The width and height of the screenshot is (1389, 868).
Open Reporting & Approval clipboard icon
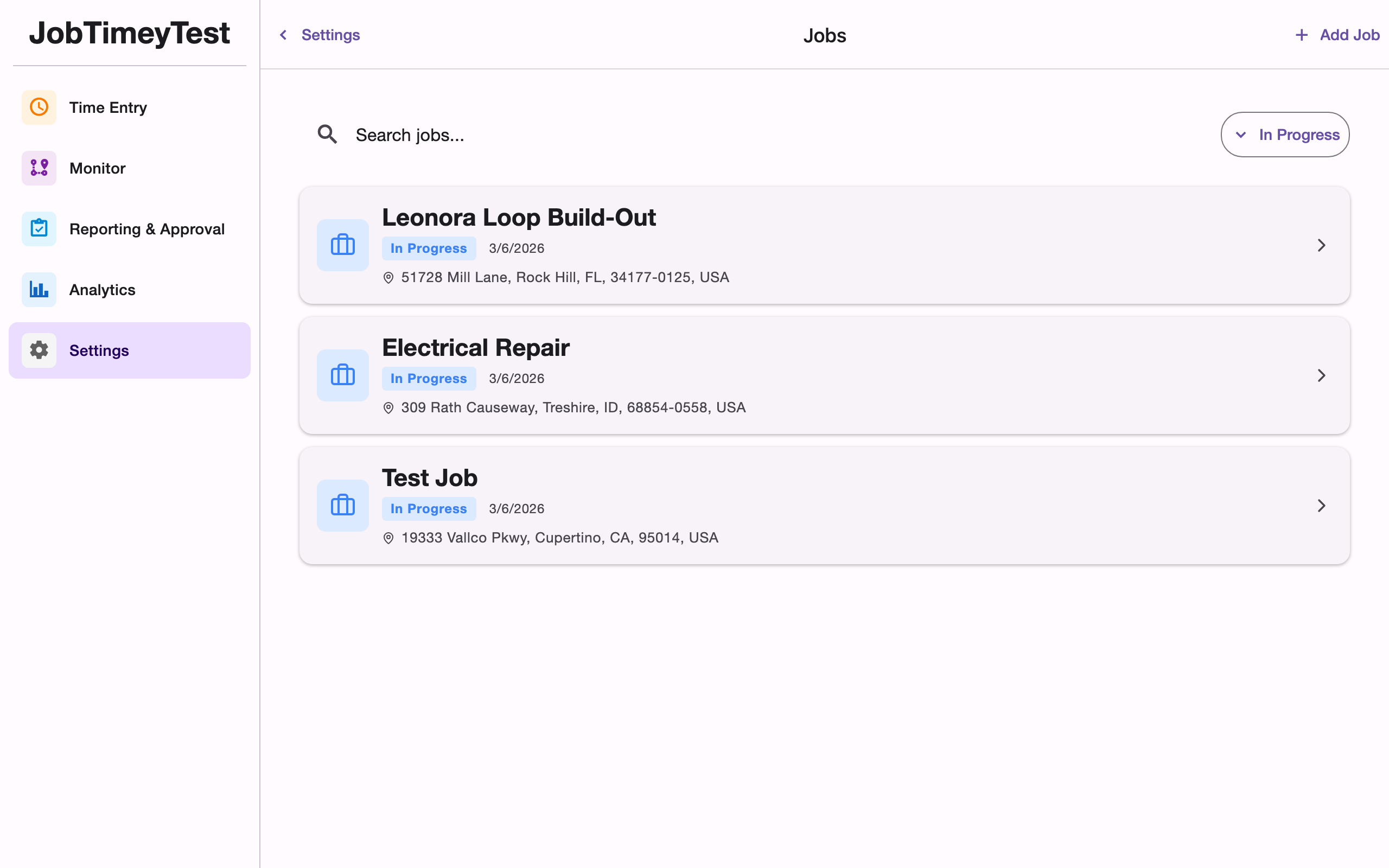39,228
